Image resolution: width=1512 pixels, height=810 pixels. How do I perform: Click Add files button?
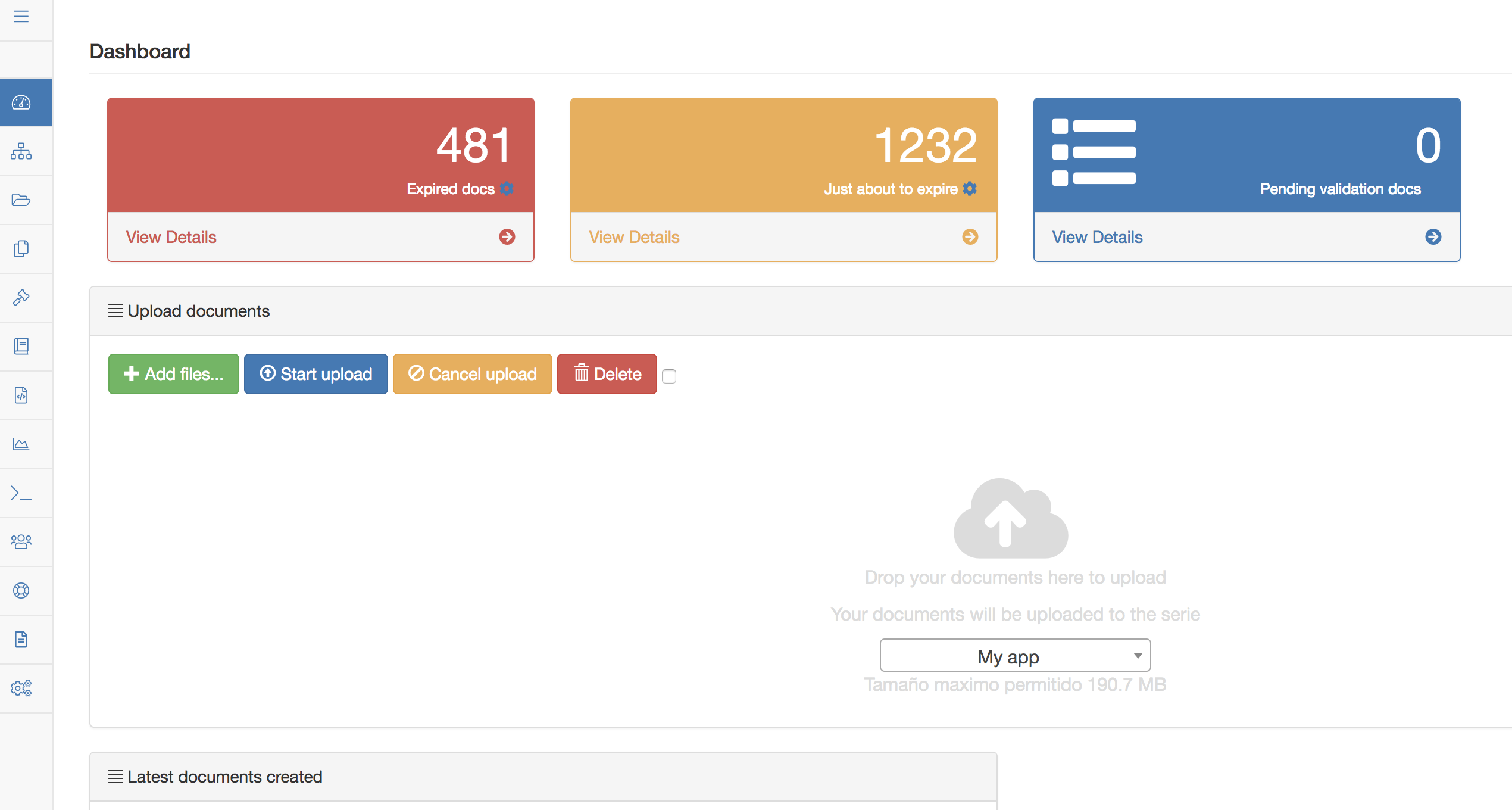(174, 374)
